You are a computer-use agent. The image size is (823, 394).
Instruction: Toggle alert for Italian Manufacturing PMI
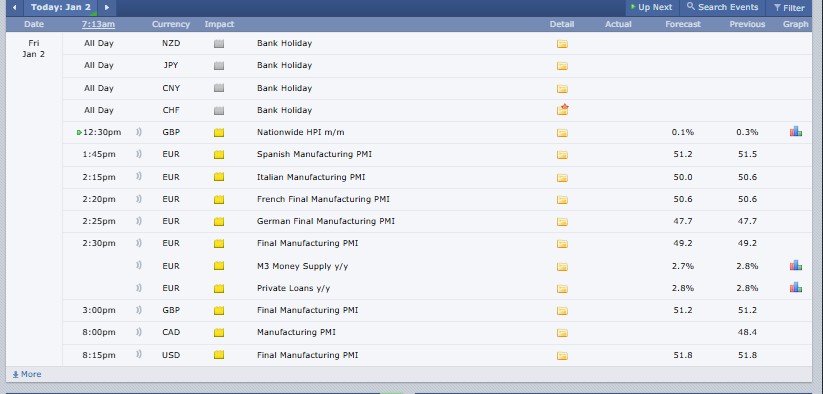click(139, 176)
